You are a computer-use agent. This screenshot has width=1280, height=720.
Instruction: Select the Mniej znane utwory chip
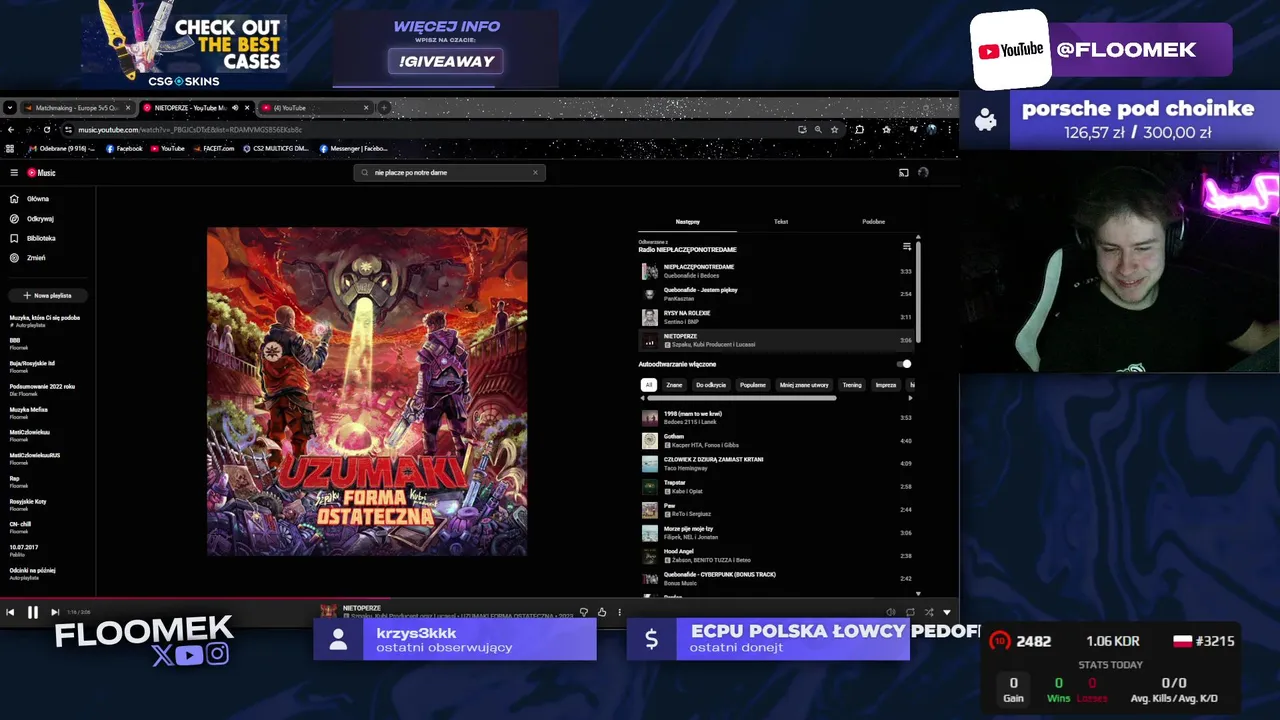pos(804,385)
